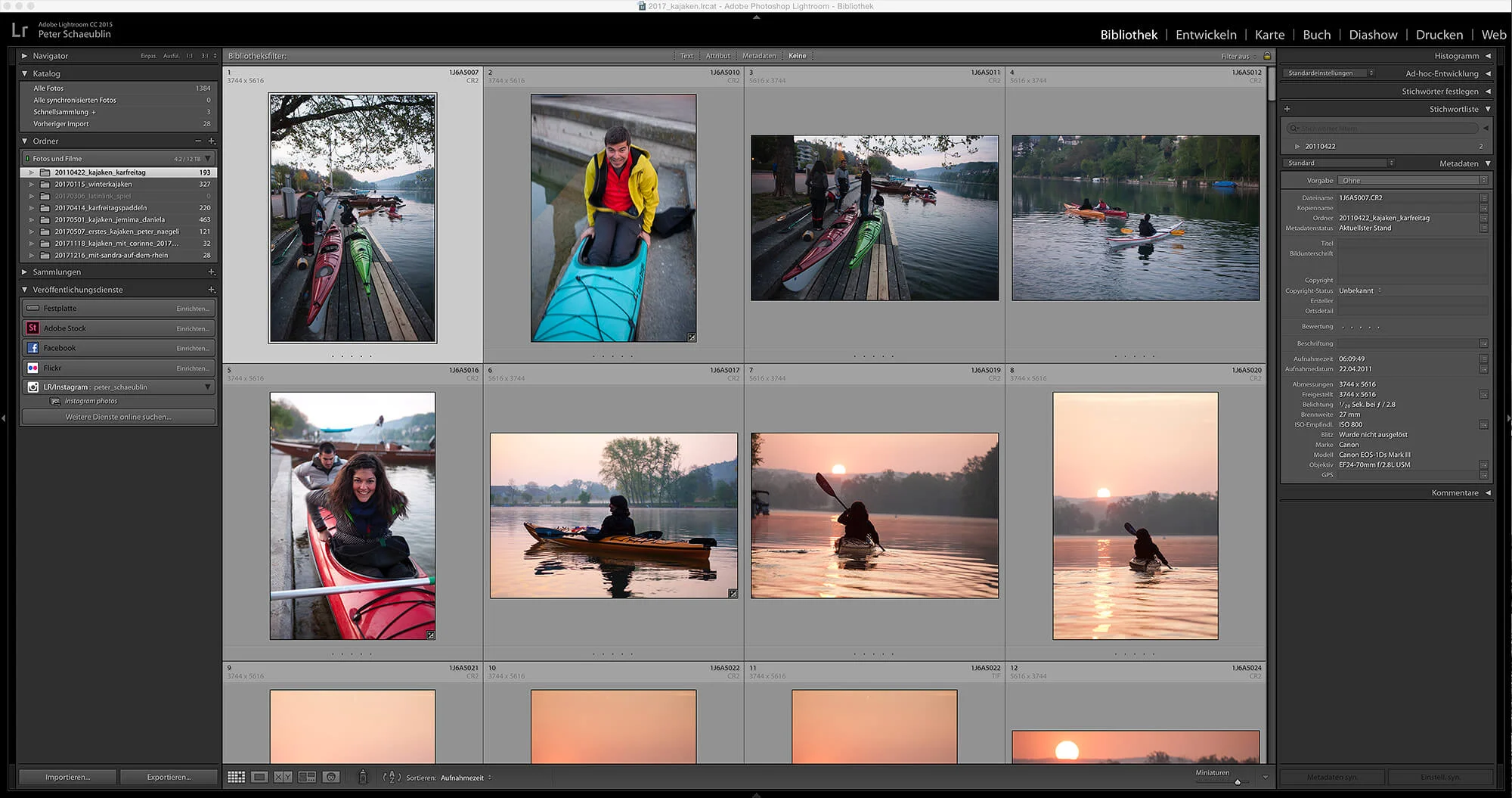Click the Instagram photos collection icon
Screen dimensions: 1512x798
click(55, 402)
